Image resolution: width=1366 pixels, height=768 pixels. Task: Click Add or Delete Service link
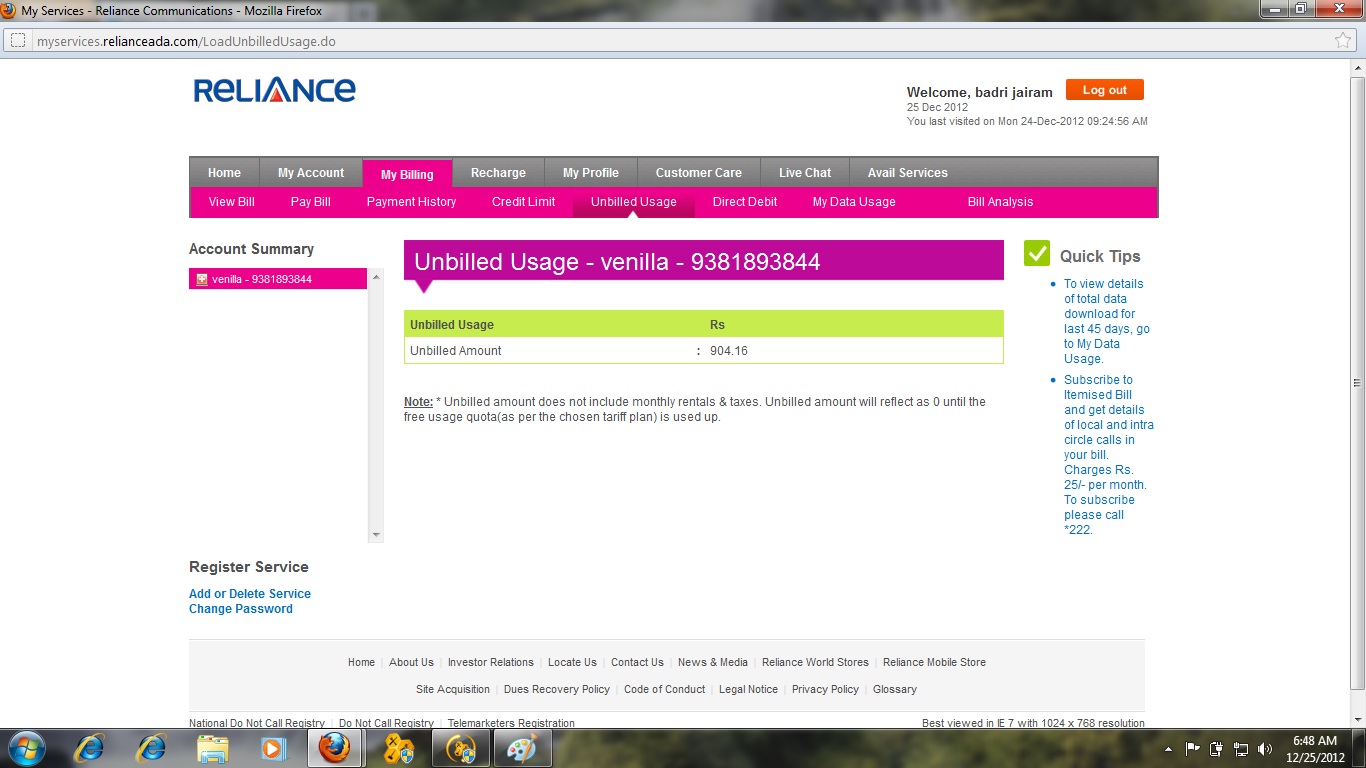coord(250,594)
